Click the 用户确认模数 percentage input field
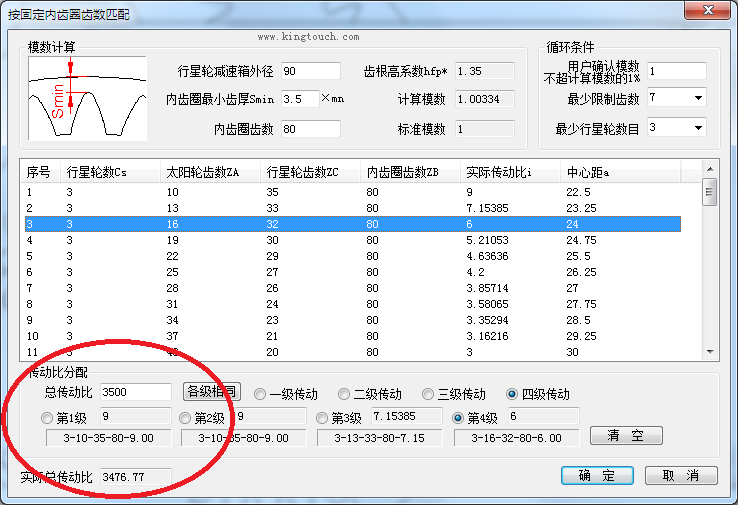738x508 pixels. (677, 71)
